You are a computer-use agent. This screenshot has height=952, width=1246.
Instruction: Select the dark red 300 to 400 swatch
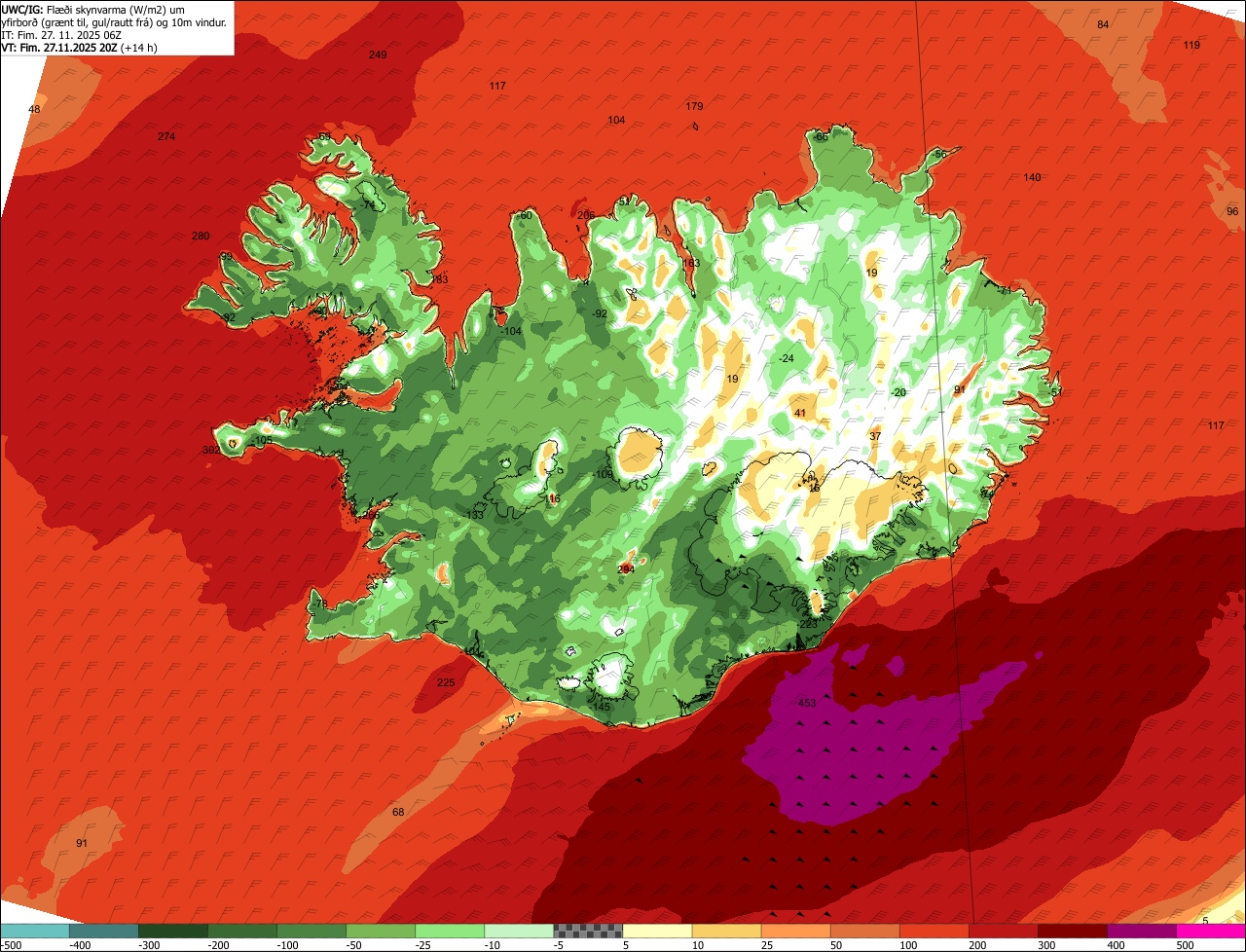pyautogui.click(x=1072, y=931)
